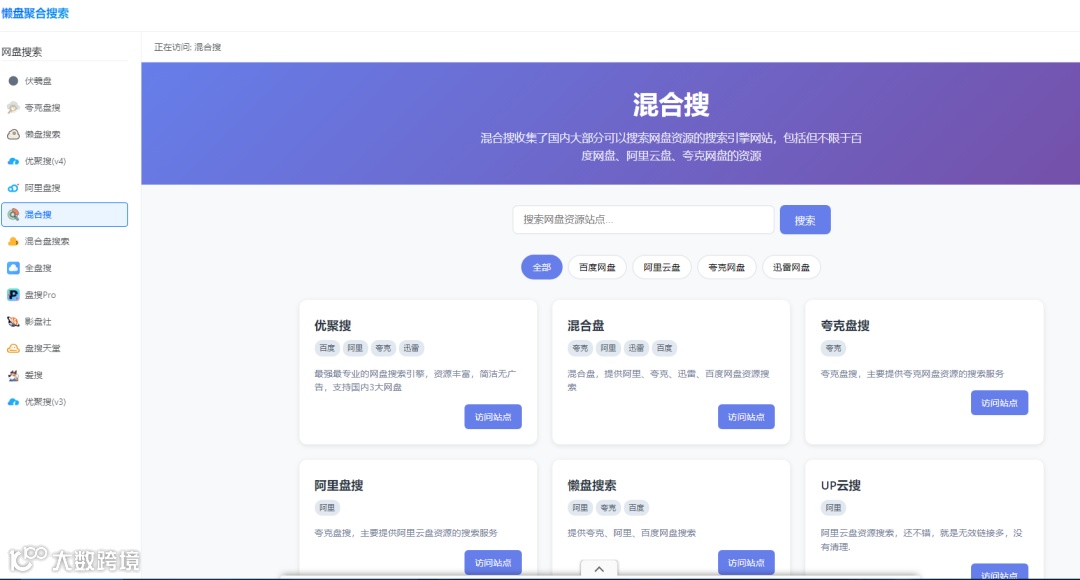1080x580 pixels.
Task: Click the 优聚搜(v3) cloud icon
Action: pos(13,402)
